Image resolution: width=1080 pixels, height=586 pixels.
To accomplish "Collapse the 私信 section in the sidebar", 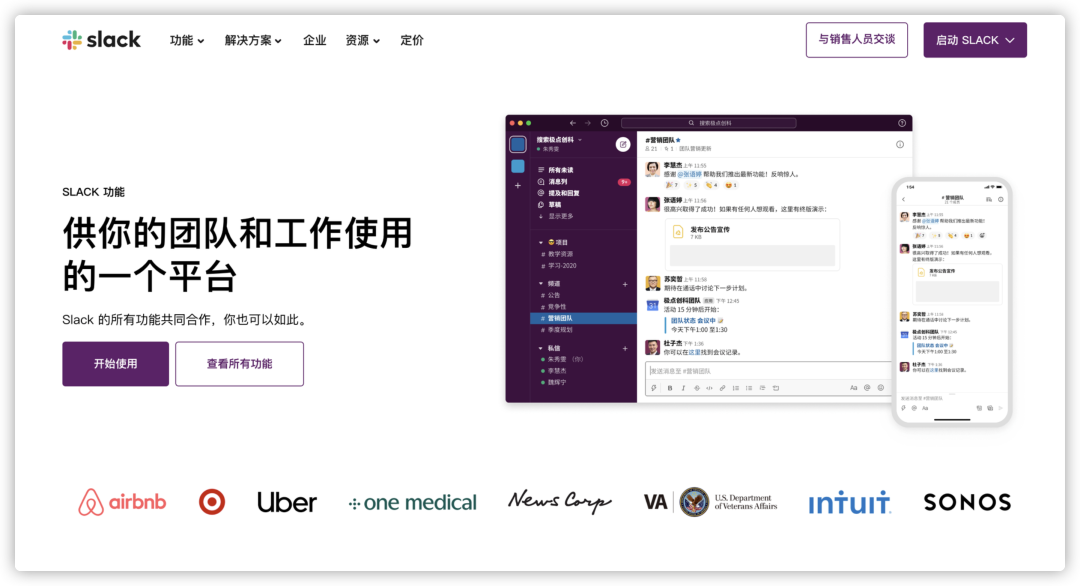I will point(540,348).
